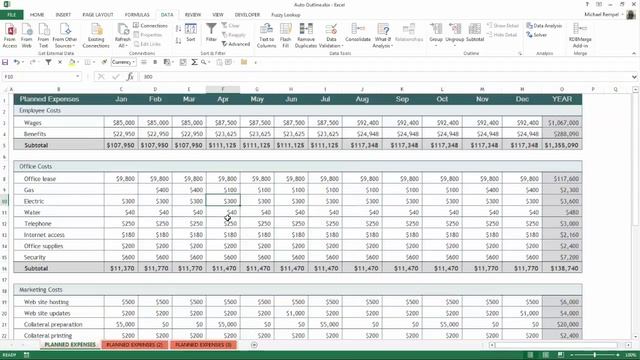Click the Subtotal tool

pyautogui.click(x=475, y=33)
